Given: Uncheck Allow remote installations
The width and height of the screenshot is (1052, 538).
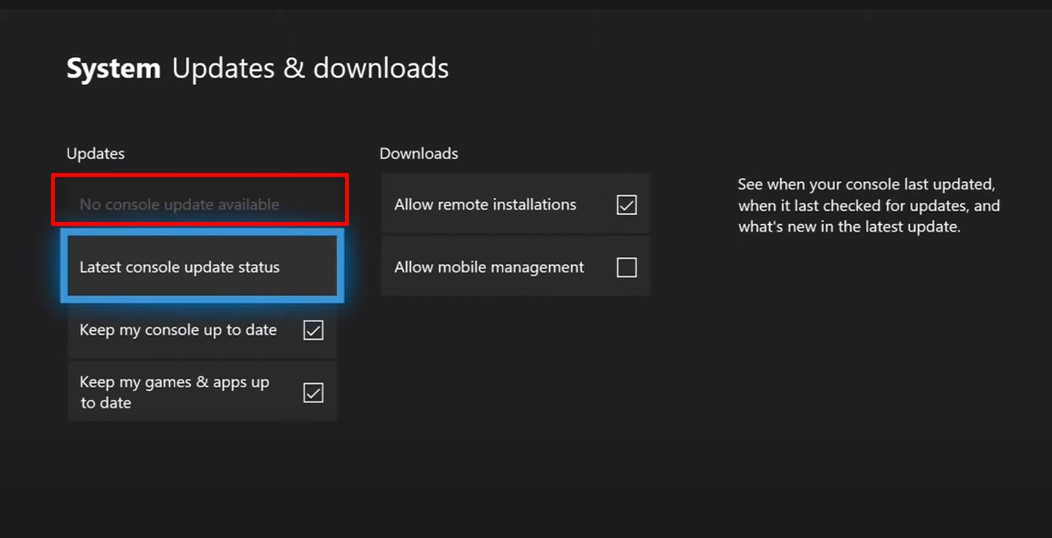Looking at the screenshot, I should pos(627,205).
